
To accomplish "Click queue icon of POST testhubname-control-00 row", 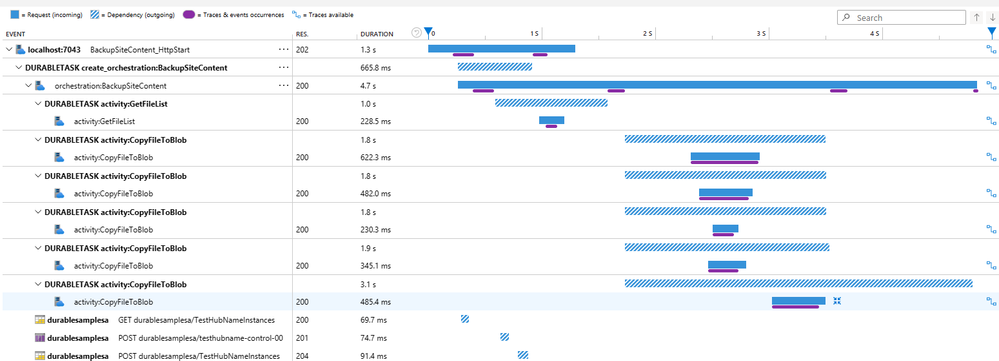I will point(40,337).
